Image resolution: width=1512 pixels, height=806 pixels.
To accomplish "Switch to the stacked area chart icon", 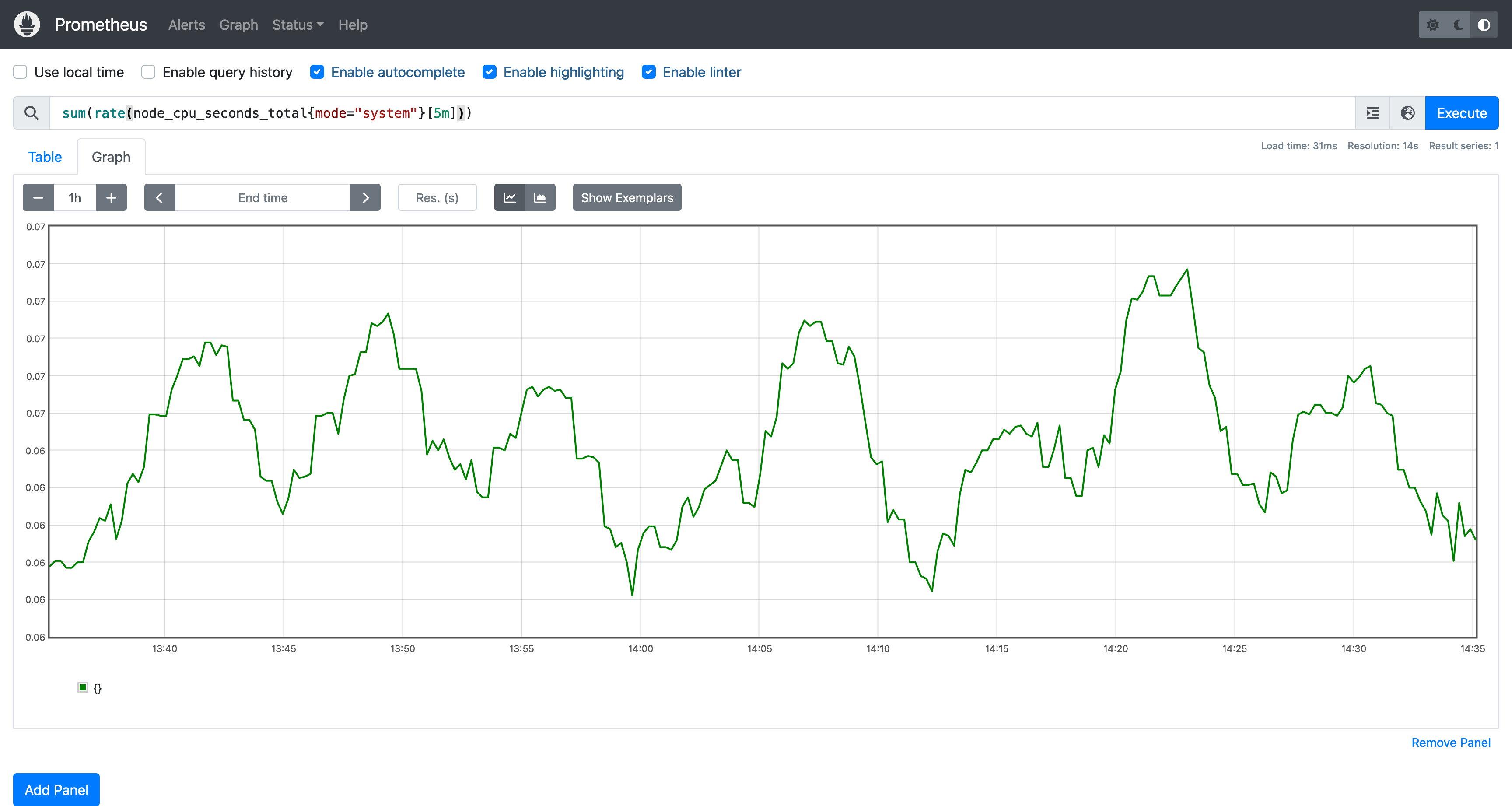I will [540, 198].
